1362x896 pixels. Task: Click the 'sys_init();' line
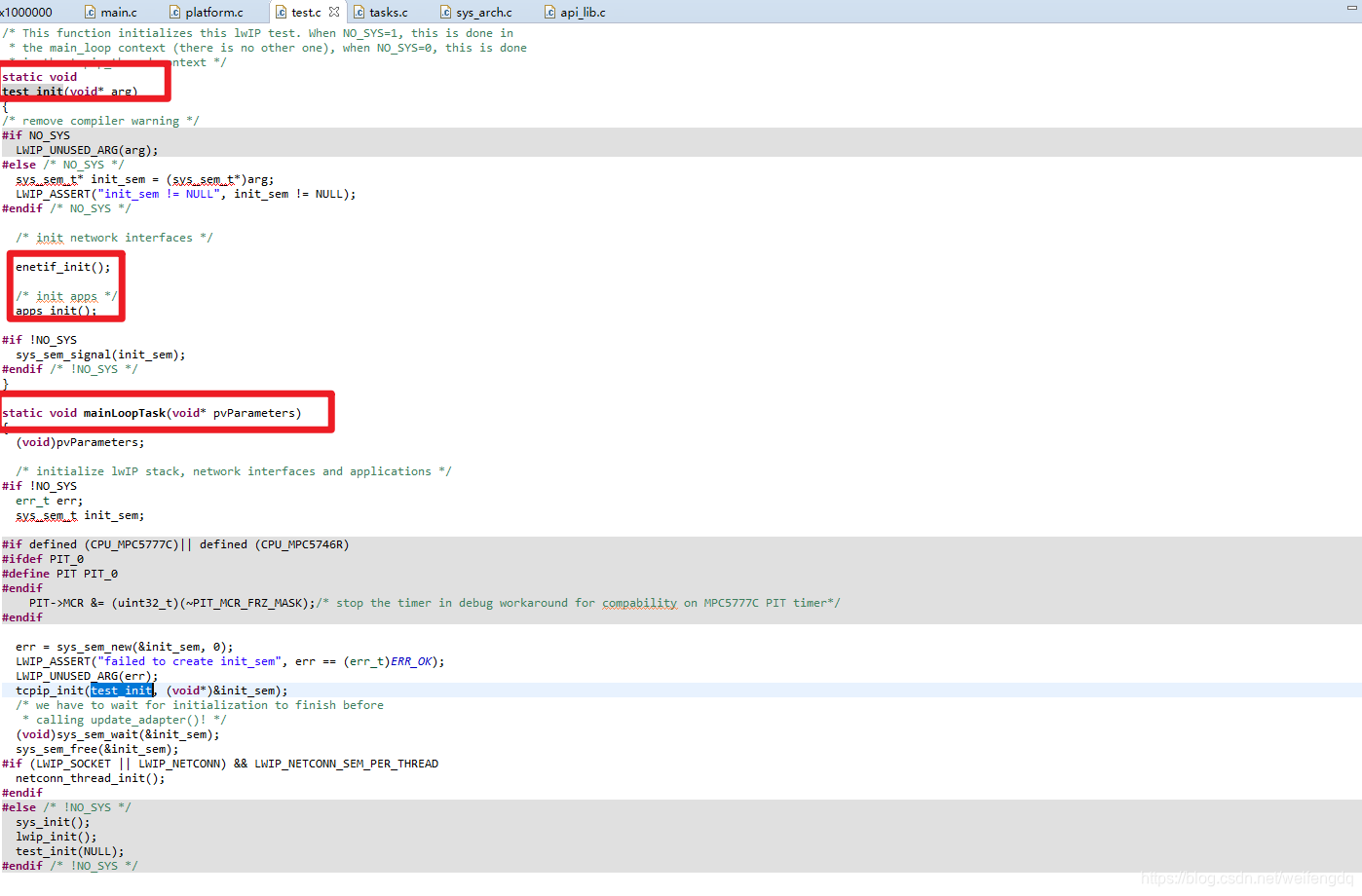[53, 822]
